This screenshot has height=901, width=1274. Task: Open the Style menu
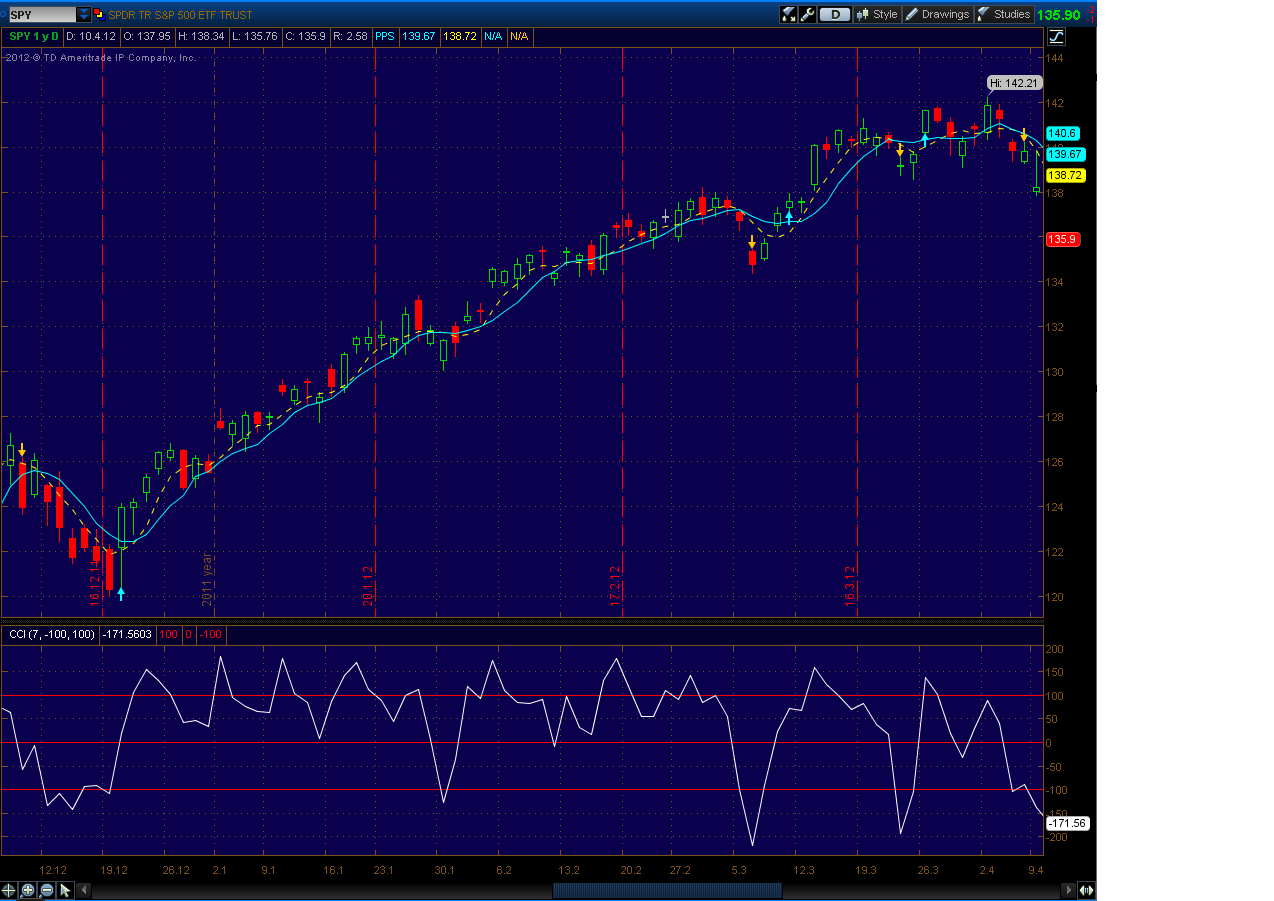click(x=876, y=14)
